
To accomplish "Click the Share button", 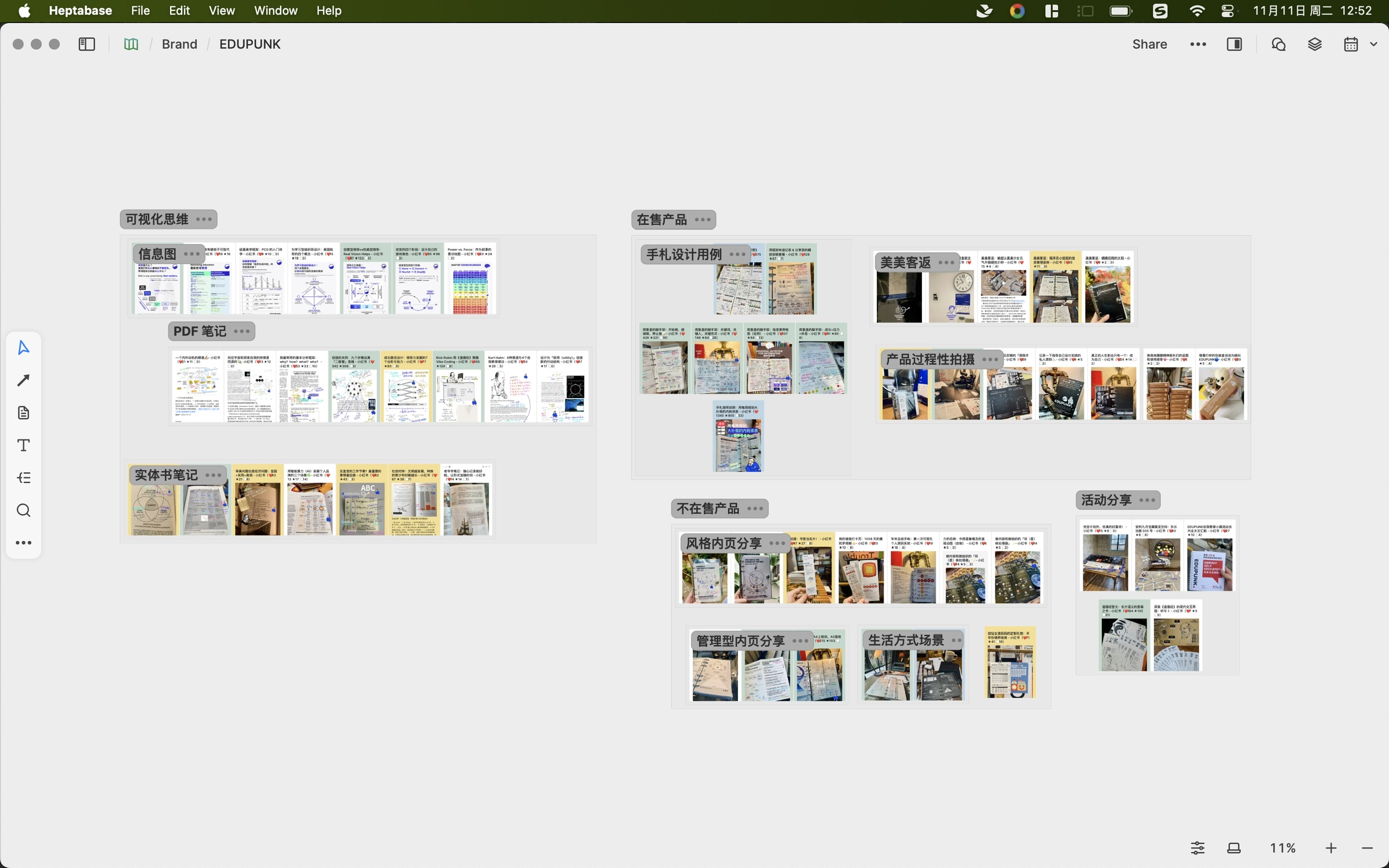I will (1149, 45).
